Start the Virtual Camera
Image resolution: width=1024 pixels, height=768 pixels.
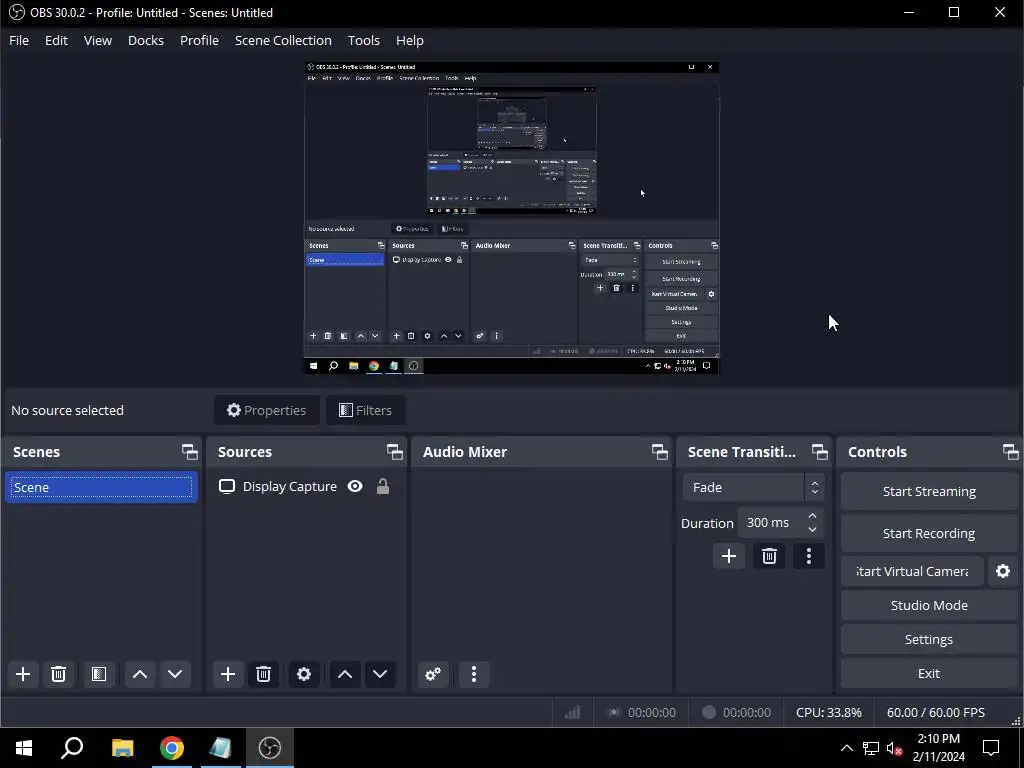click(912, 571)
